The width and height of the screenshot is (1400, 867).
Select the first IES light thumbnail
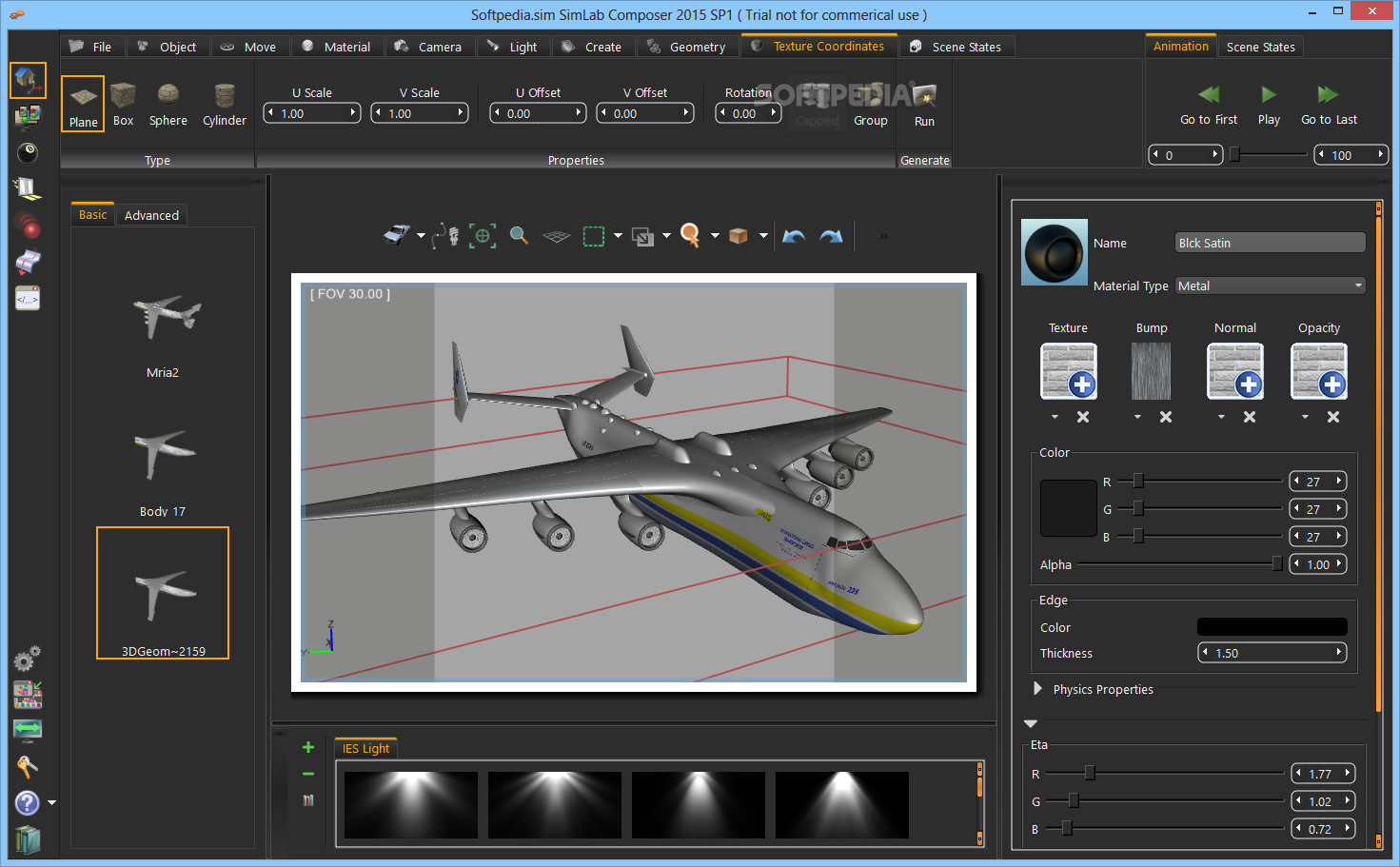point(411,805)
